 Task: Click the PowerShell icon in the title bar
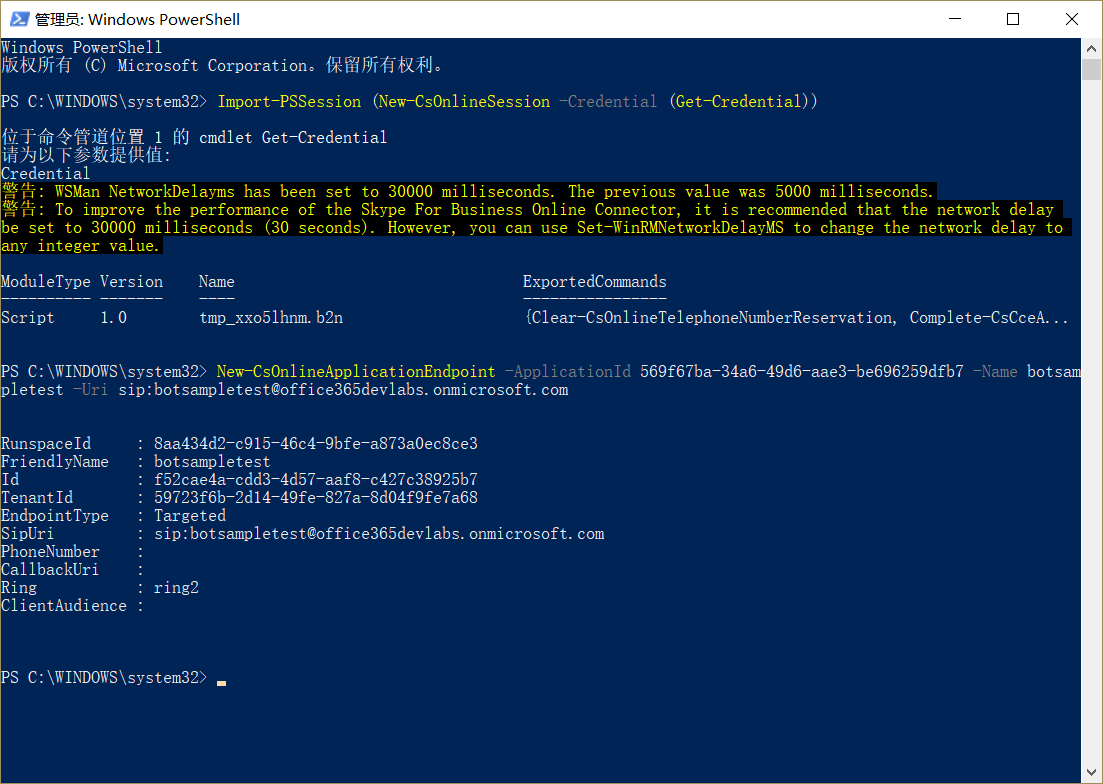tap(18, 18)
